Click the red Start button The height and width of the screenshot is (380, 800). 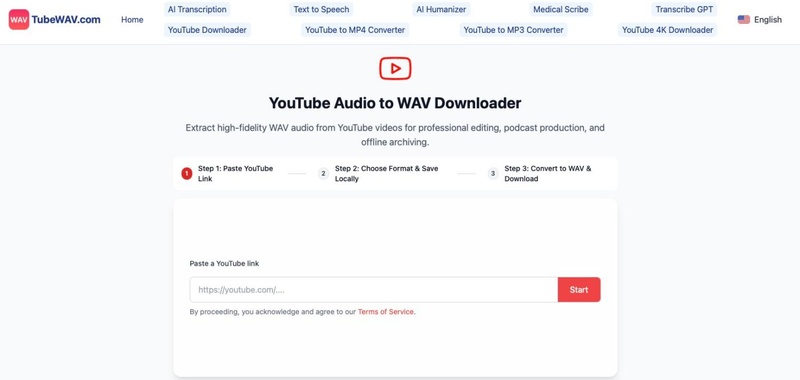click(x=579, y=290)
